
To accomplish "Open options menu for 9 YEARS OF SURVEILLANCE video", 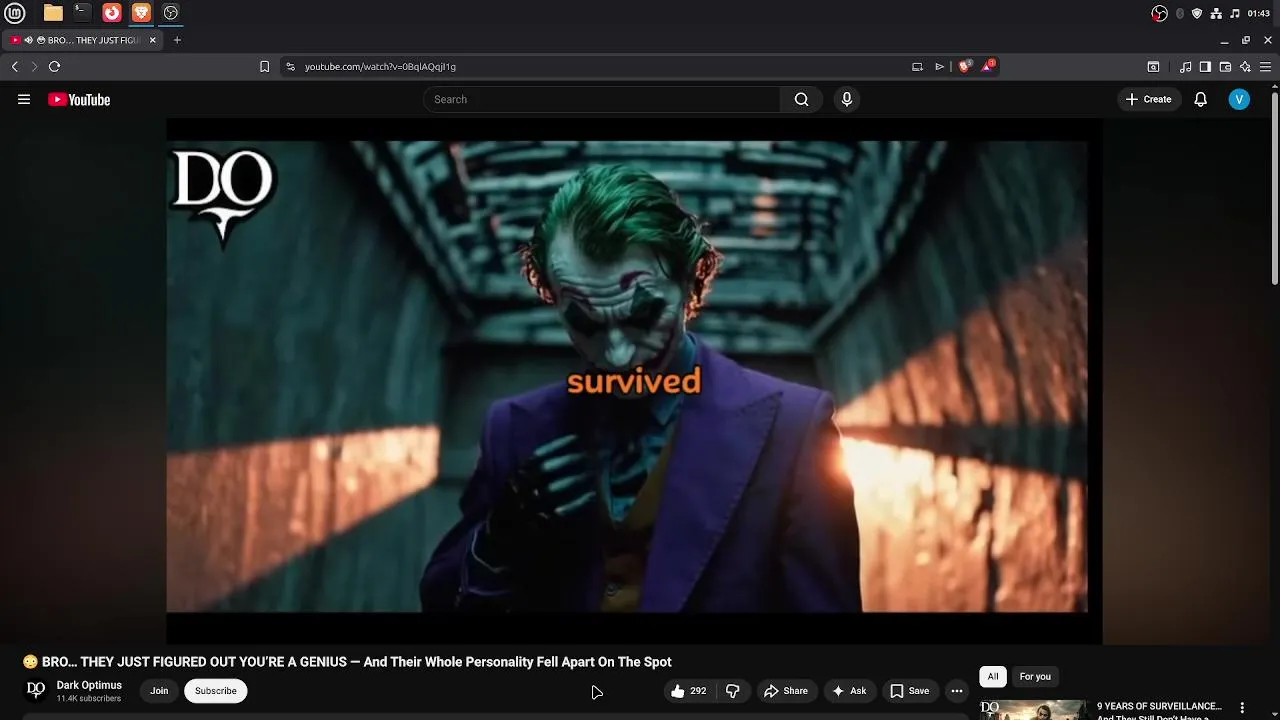I will (1242, 708).
